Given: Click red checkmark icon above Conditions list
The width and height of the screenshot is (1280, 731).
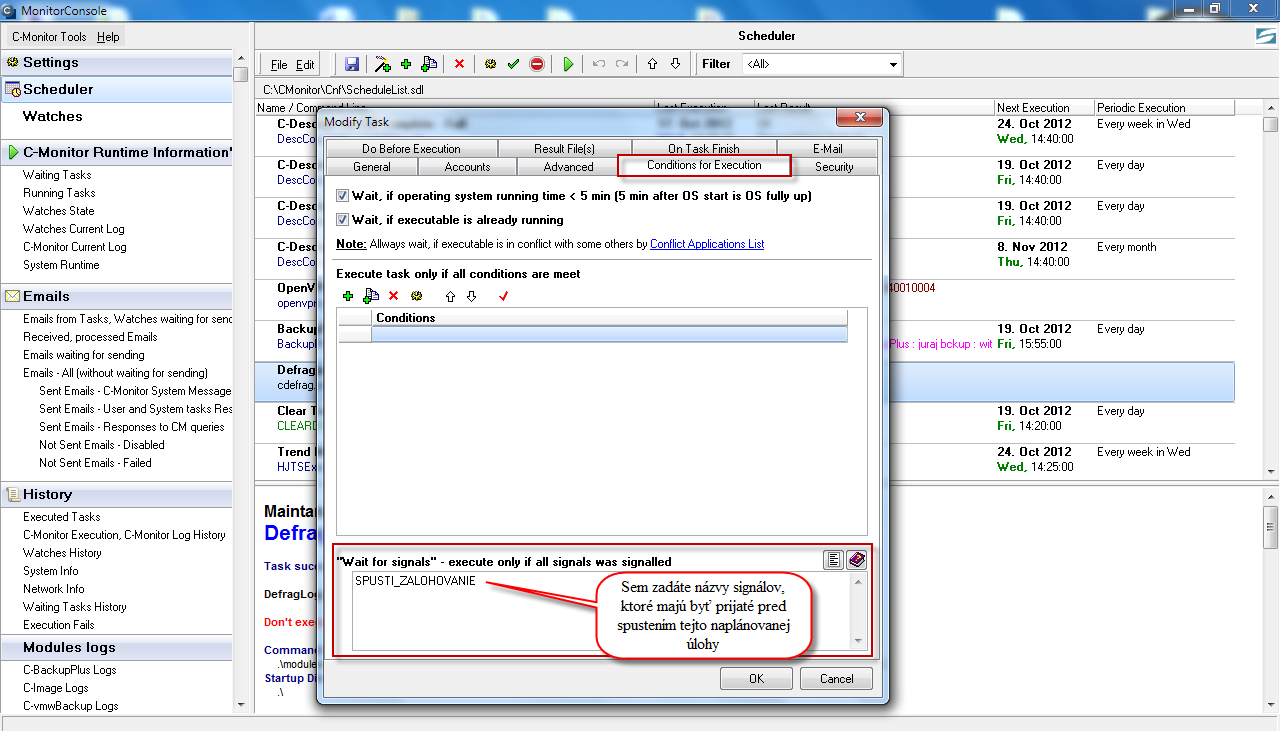Looking at the screenshot, I should tap(504, 296).
